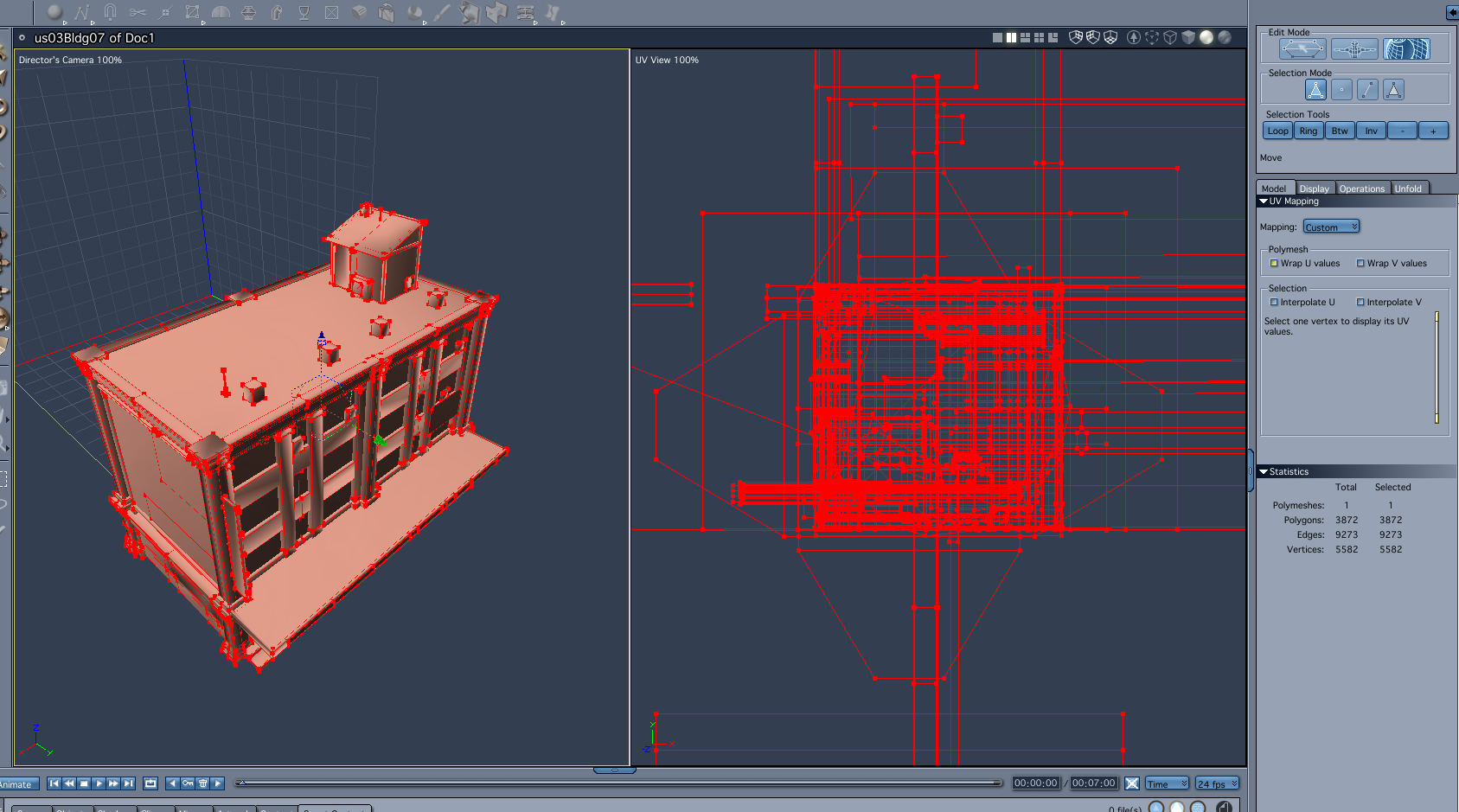Play the animation
This screenshot has width=1459, height=812.
tap(99, 783)
